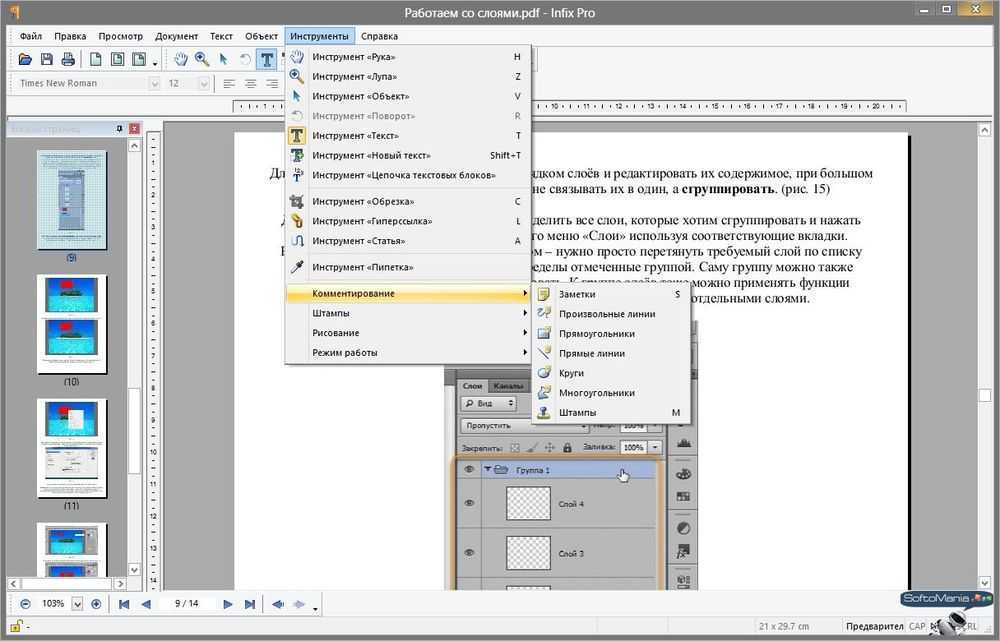1000x641 pixels.
Task: Click the page 10 thumbnail
Action: 71,325
